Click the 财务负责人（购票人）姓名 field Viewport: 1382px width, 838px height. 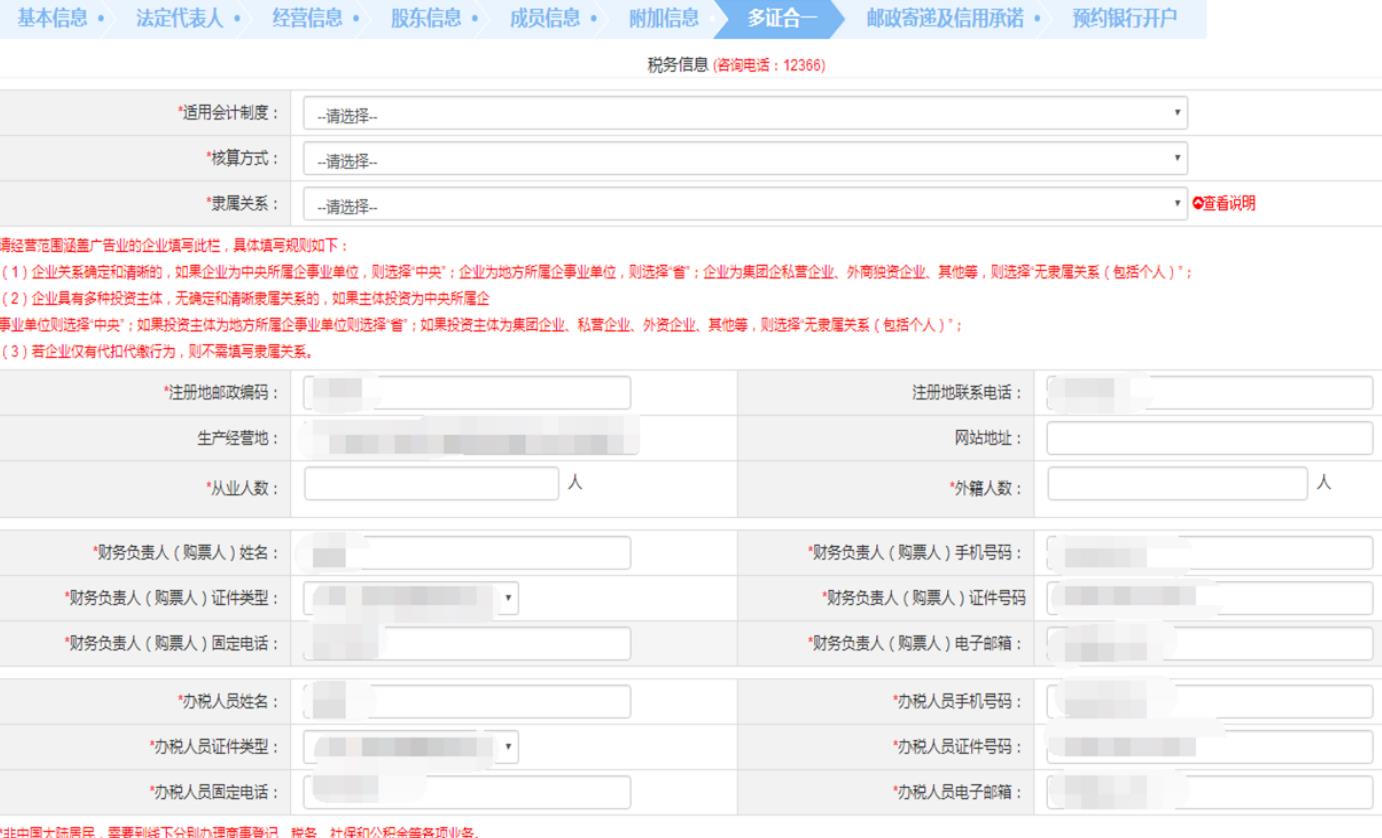click(467, 552)
